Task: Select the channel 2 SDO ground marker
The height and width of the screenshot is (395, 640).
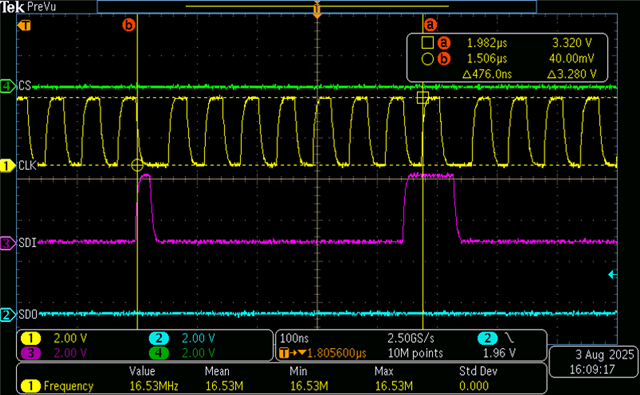Action: (x=7, y=315)
